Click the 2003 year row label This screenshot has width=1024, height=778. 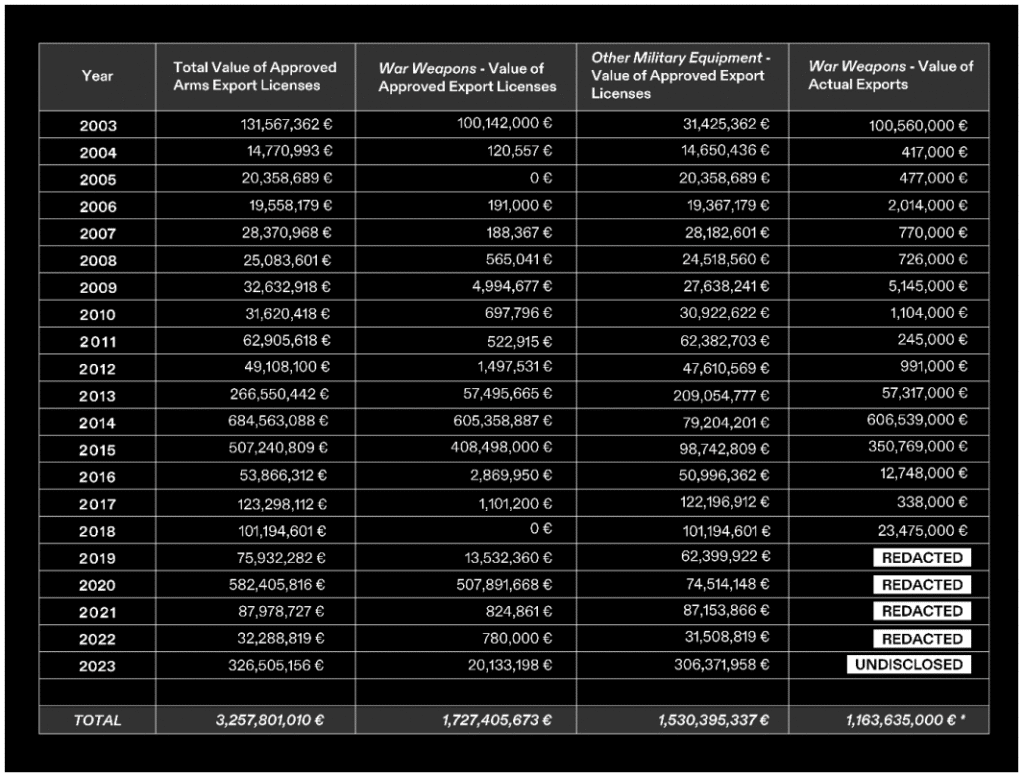(97, 126)
